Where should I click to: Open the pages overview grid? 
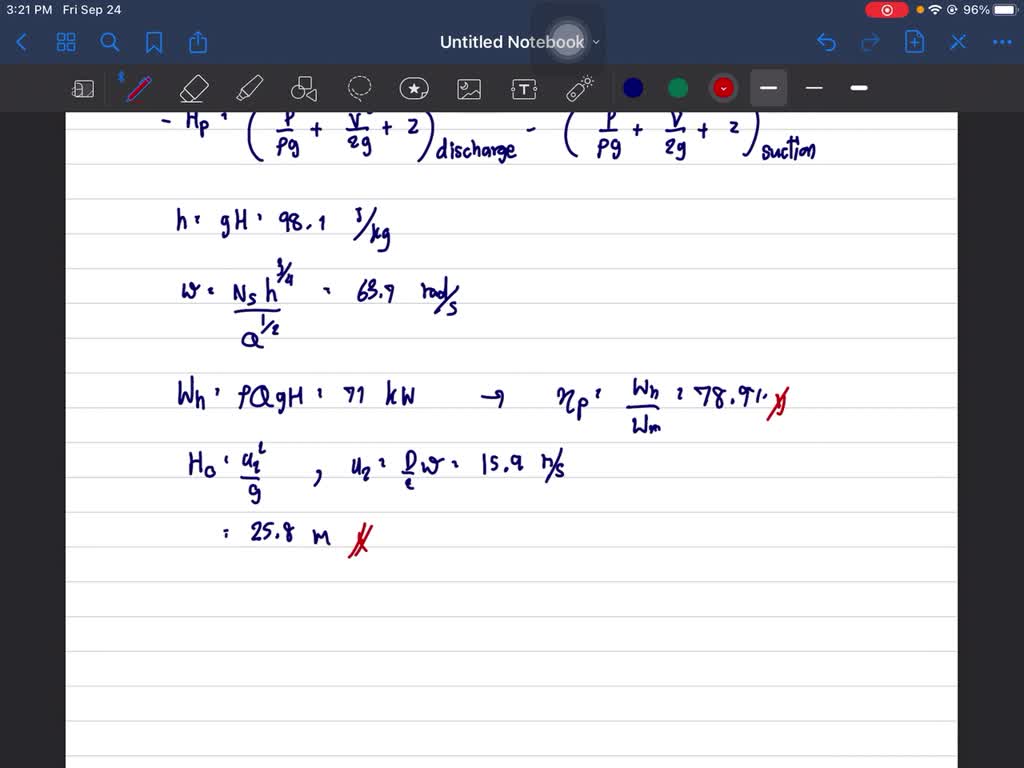pyautogui.click(x=66, y=42)
